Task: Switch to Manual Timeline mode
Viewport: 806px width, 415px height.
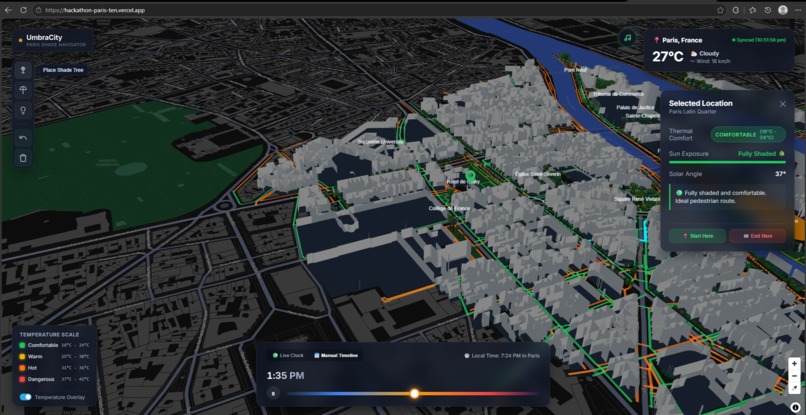Action: click(x=336, y=355)
